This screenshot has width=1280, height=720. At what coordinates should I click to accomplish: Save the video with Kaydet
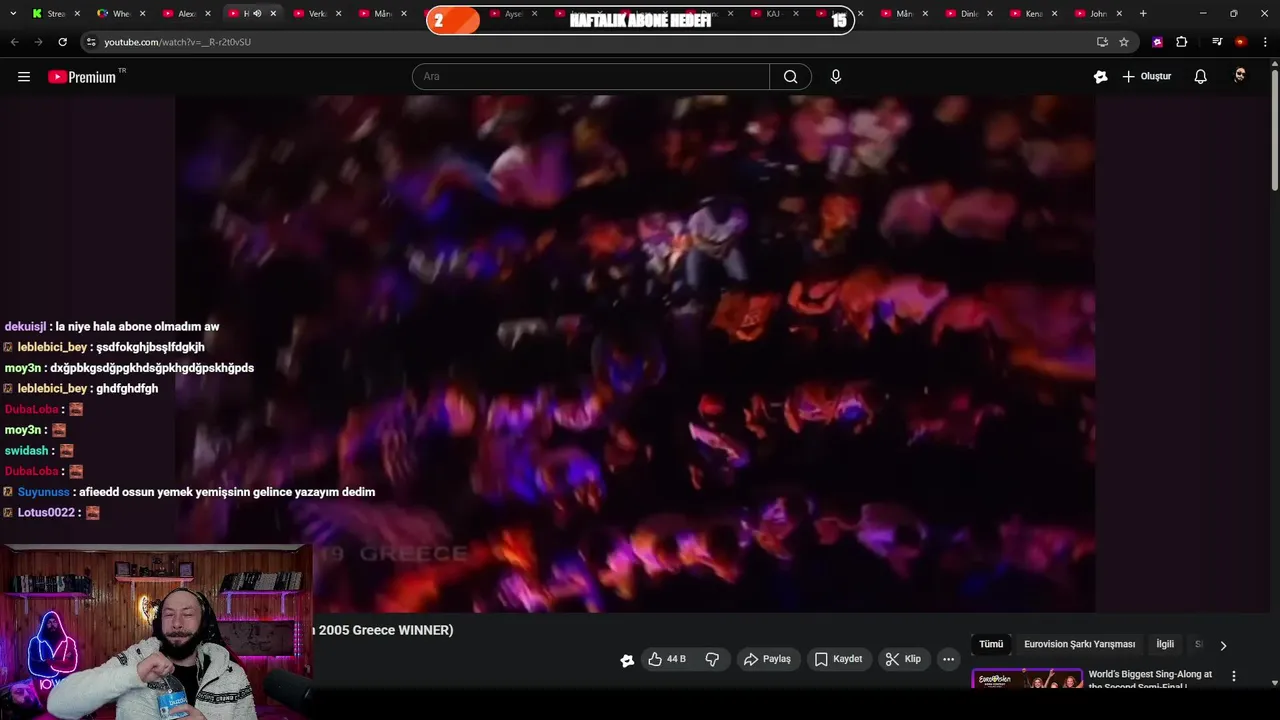point(838,659)
